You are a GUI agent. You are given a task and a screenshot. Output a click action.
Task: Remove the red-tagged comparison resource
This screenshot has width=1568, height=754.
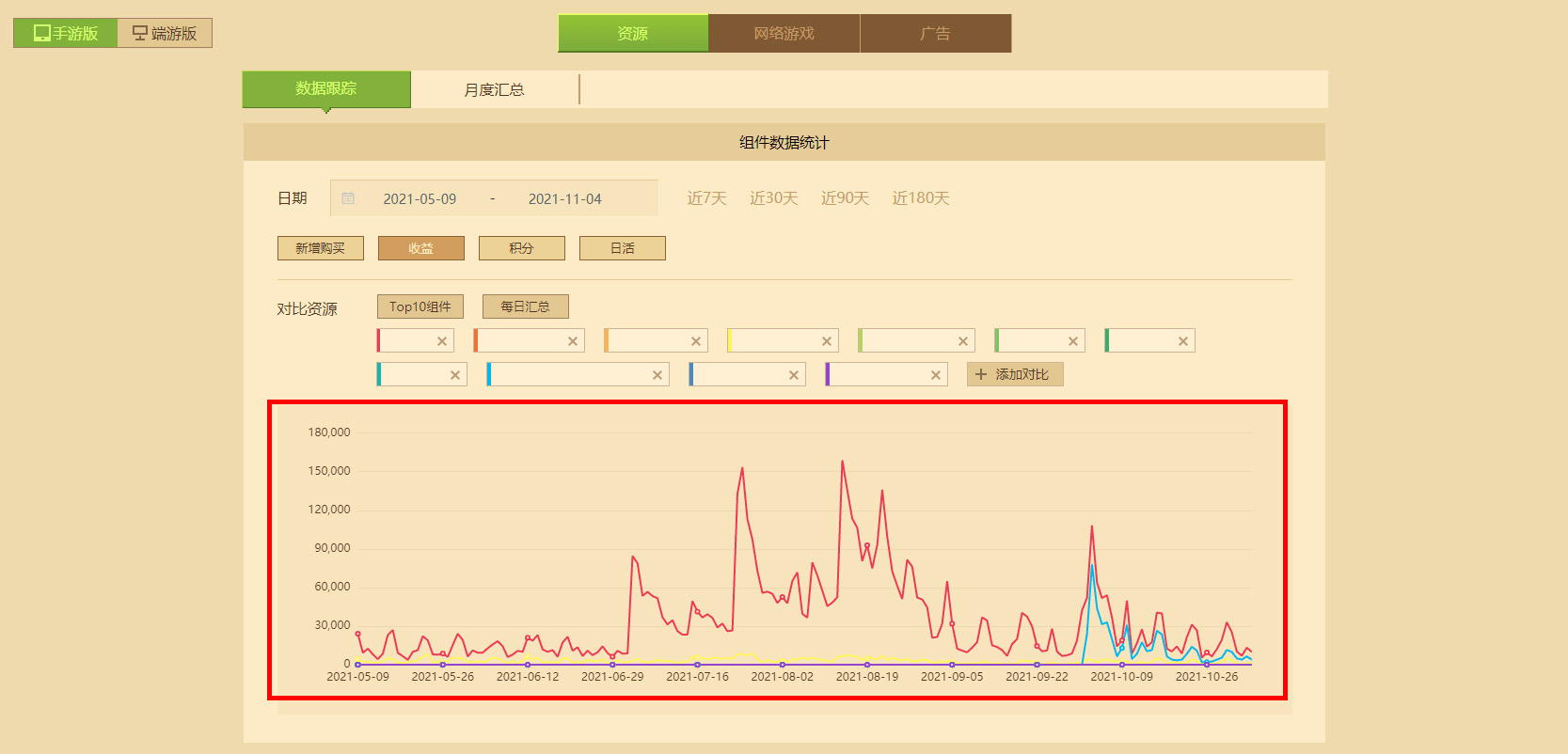pos(442,341)
